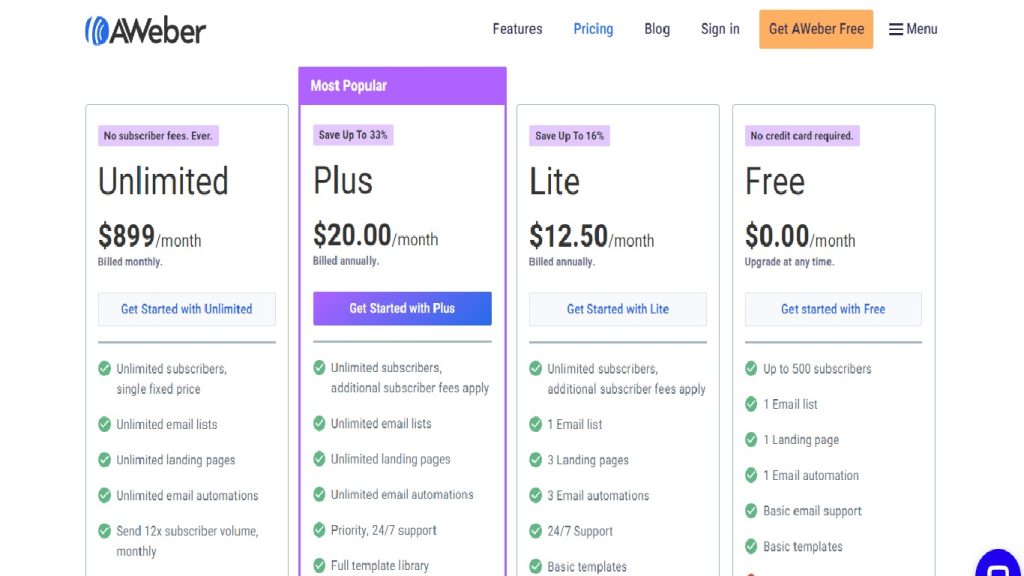Click the Billed monthly. note
1024x576 pixels.
130,262
